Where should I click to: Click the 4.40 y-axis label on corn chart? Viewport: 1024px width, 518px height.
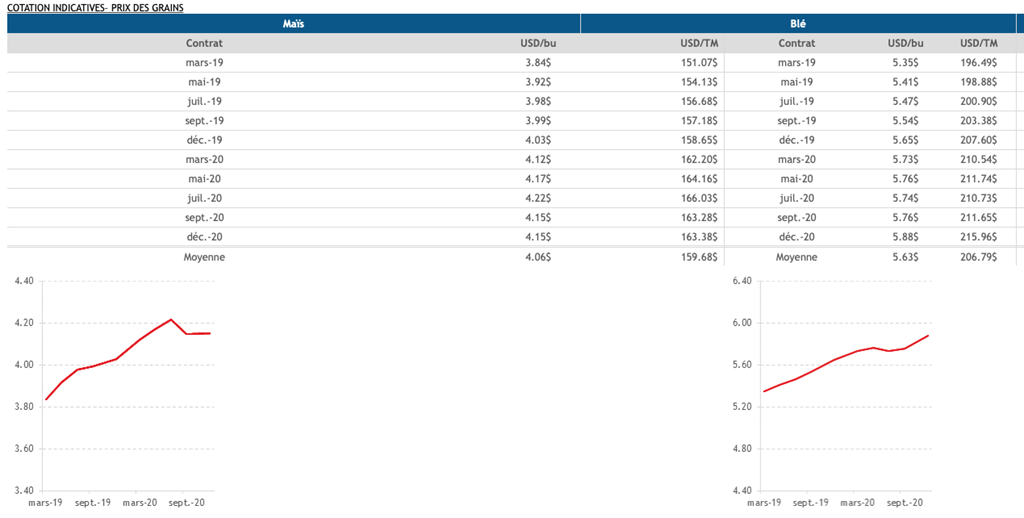click(x=24, y=281)
